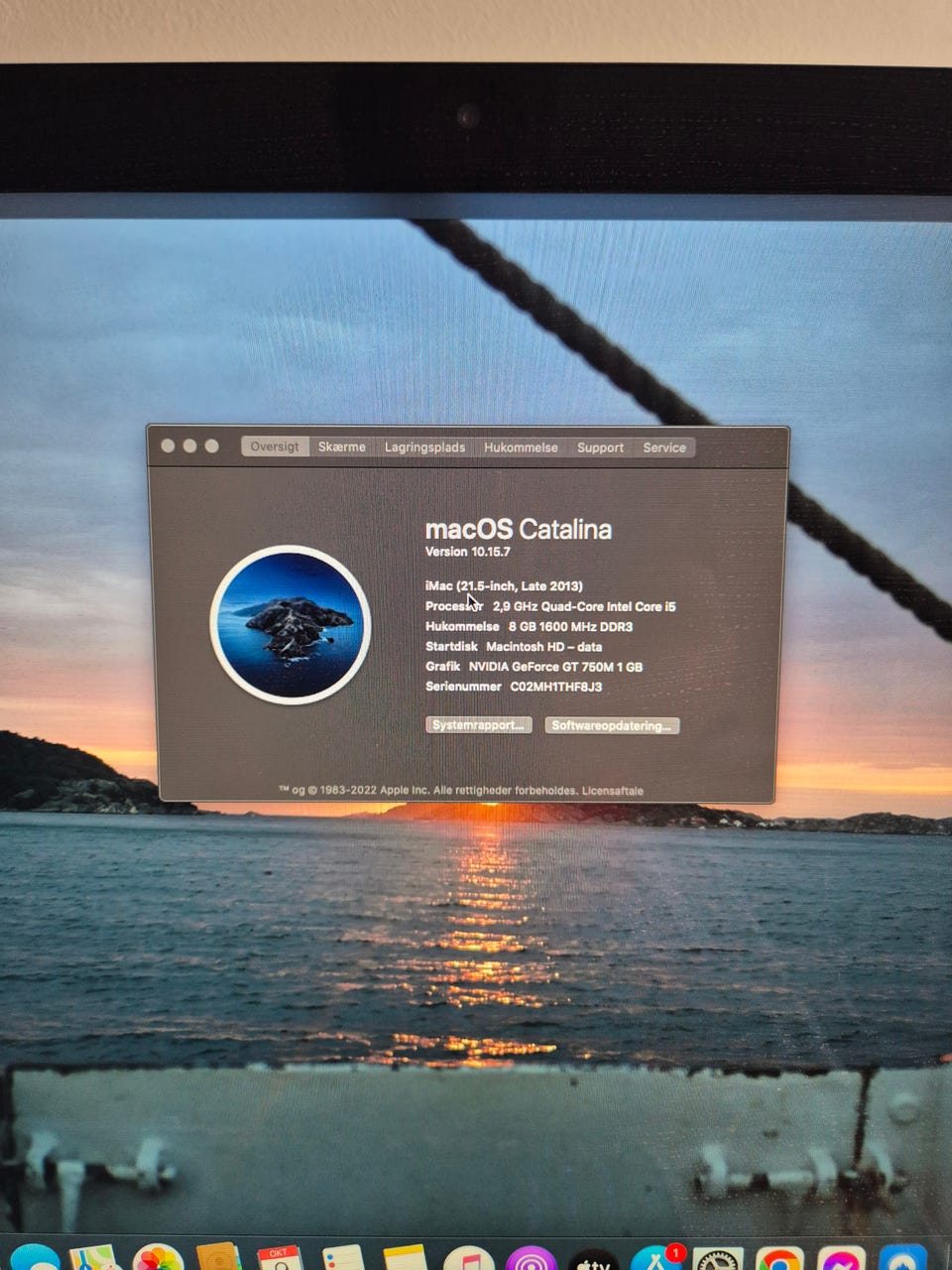
Task: Click the iMac (21.5-inch, Late 2013) text
Action: 504,586
